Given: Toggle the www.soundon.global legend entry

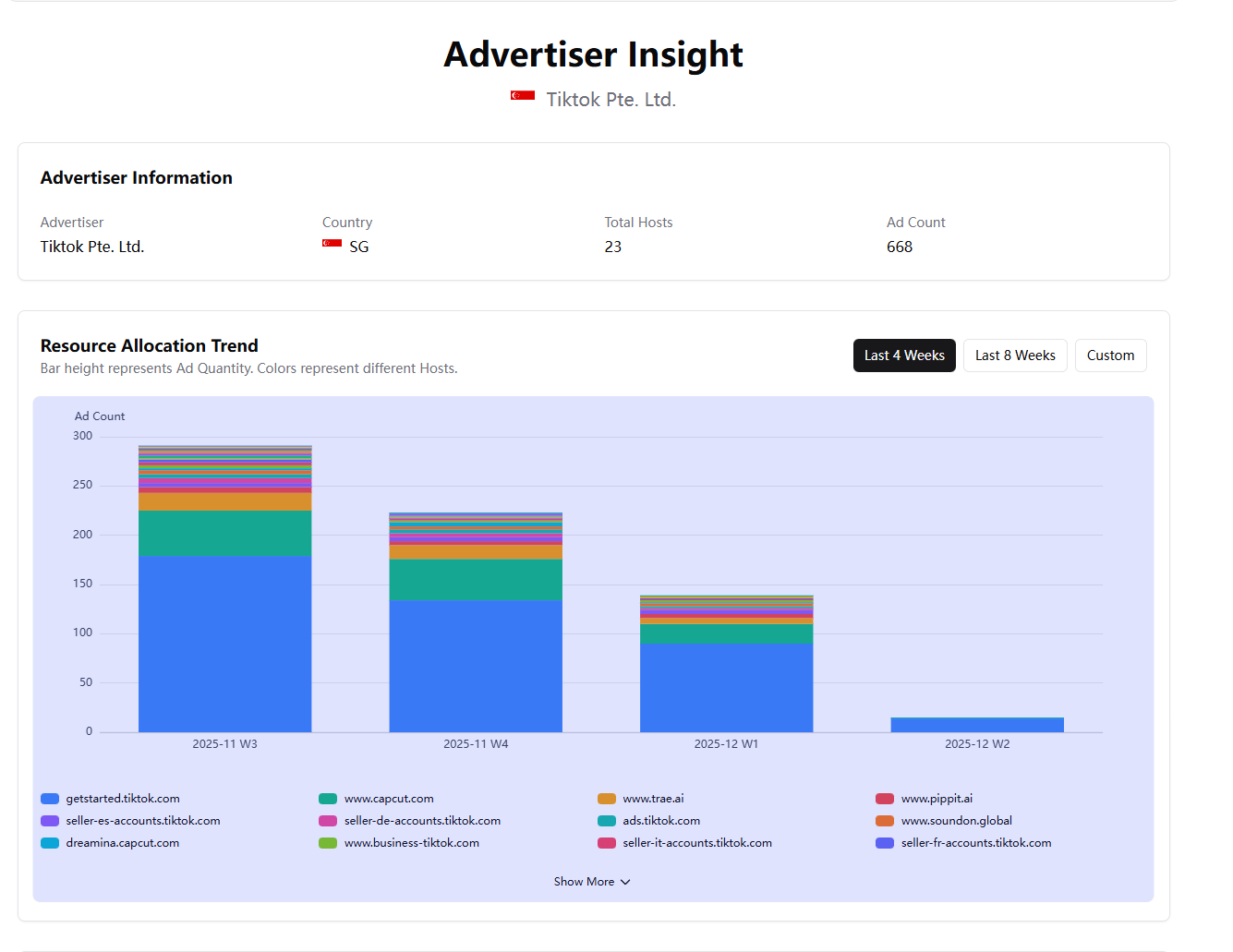Looking at the screenshot, I should point(944,821).
